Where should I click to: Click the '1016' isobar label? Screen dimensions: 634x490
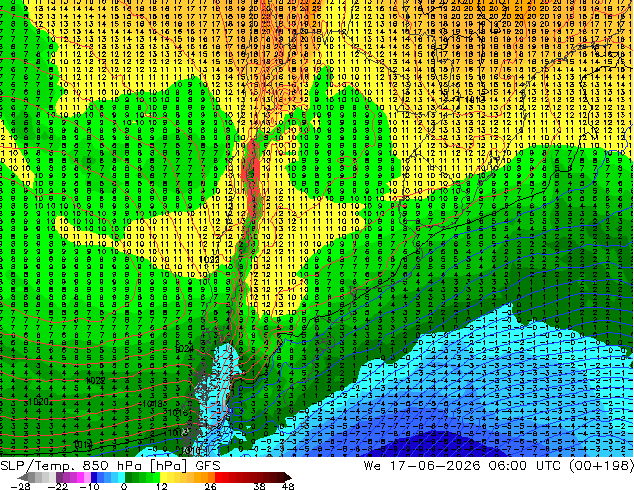178,412
